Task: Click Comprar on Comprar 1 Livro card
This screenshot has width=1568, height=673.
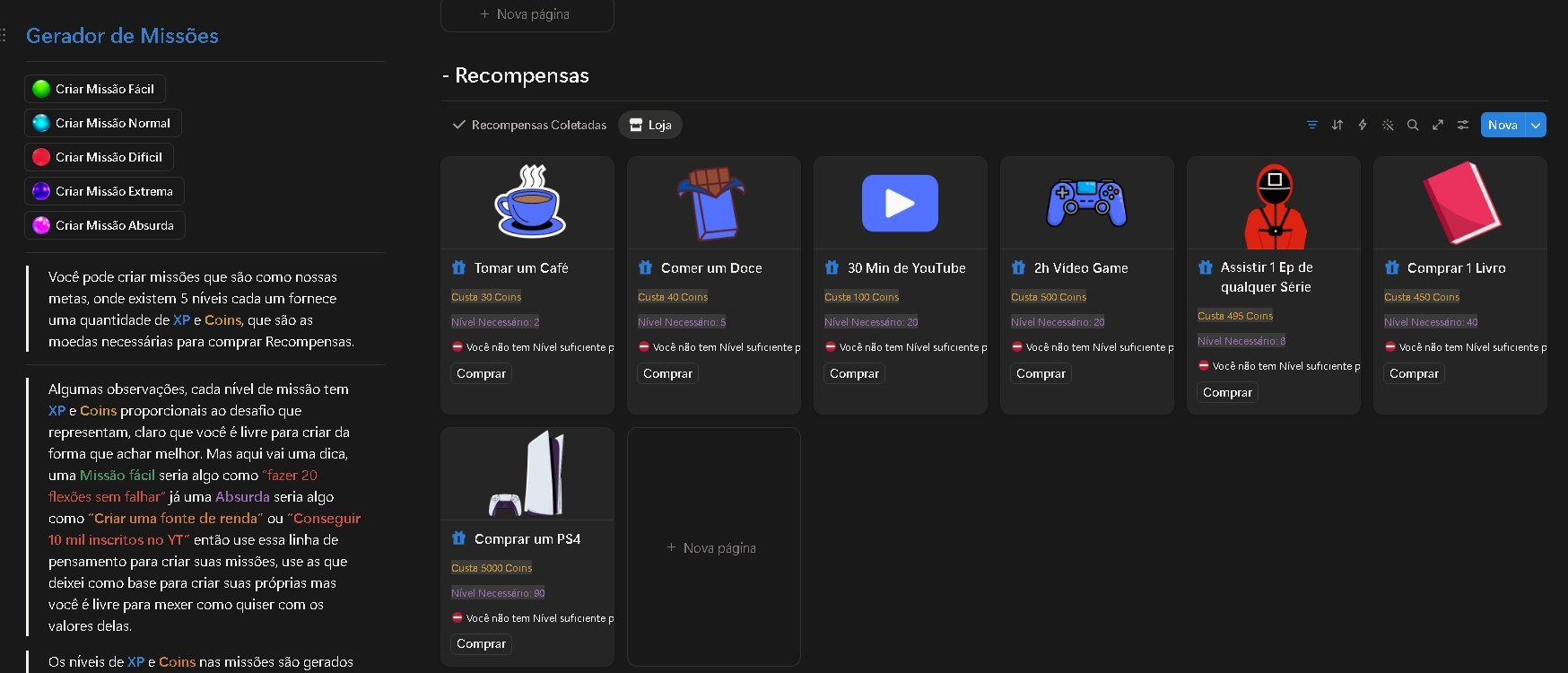Action: tap(1414, 373)
